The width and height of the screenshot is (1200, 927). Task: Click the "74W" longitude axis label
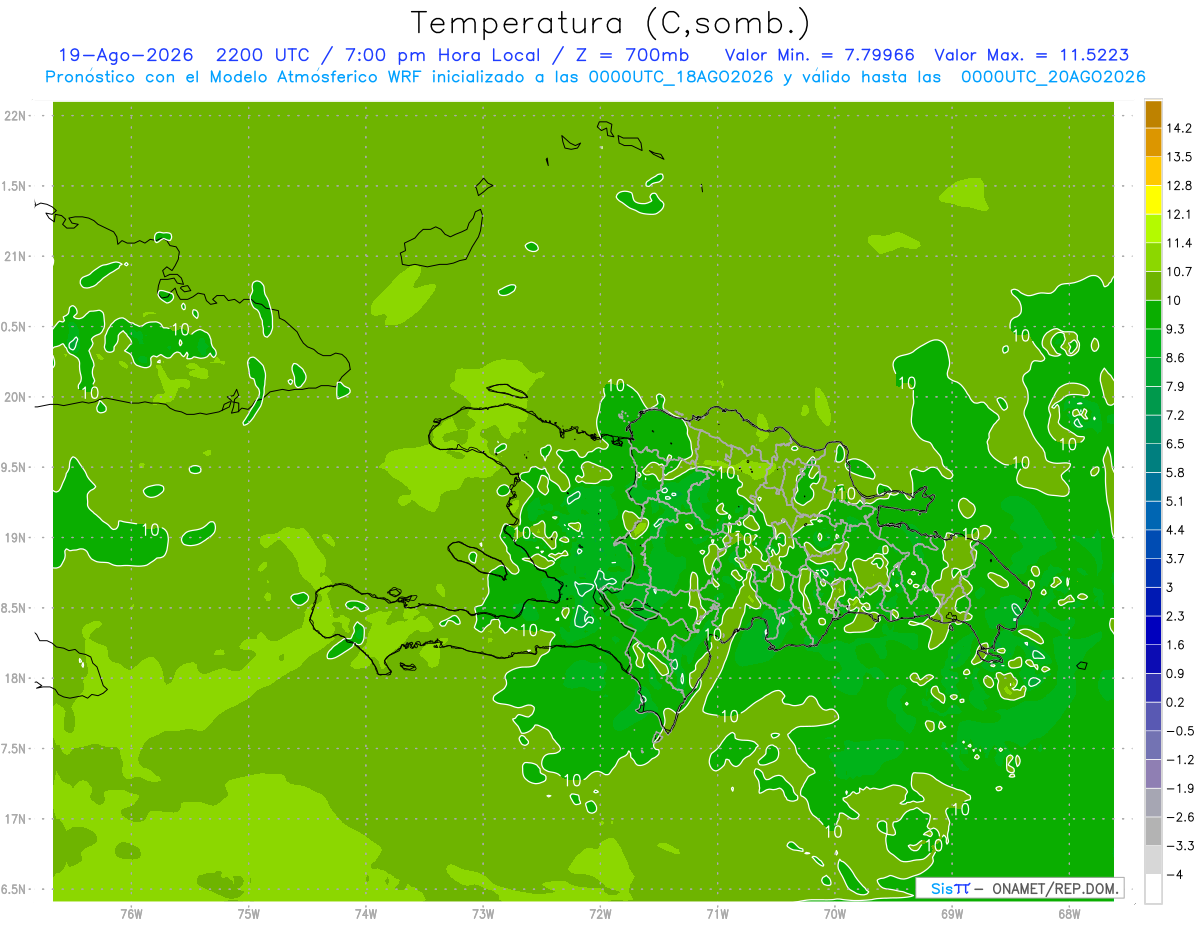[366, 913]
